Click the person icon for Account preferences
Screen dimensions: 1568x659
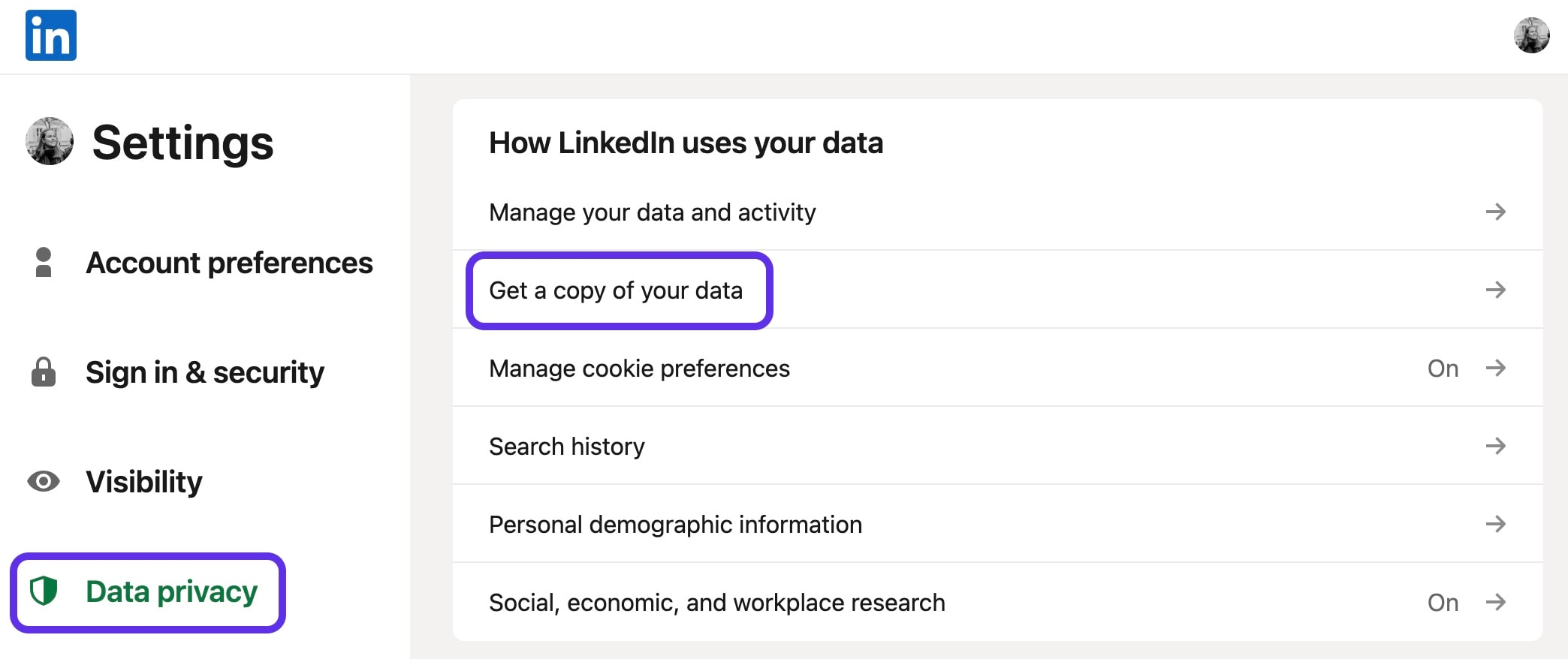[x=44, y=263]
